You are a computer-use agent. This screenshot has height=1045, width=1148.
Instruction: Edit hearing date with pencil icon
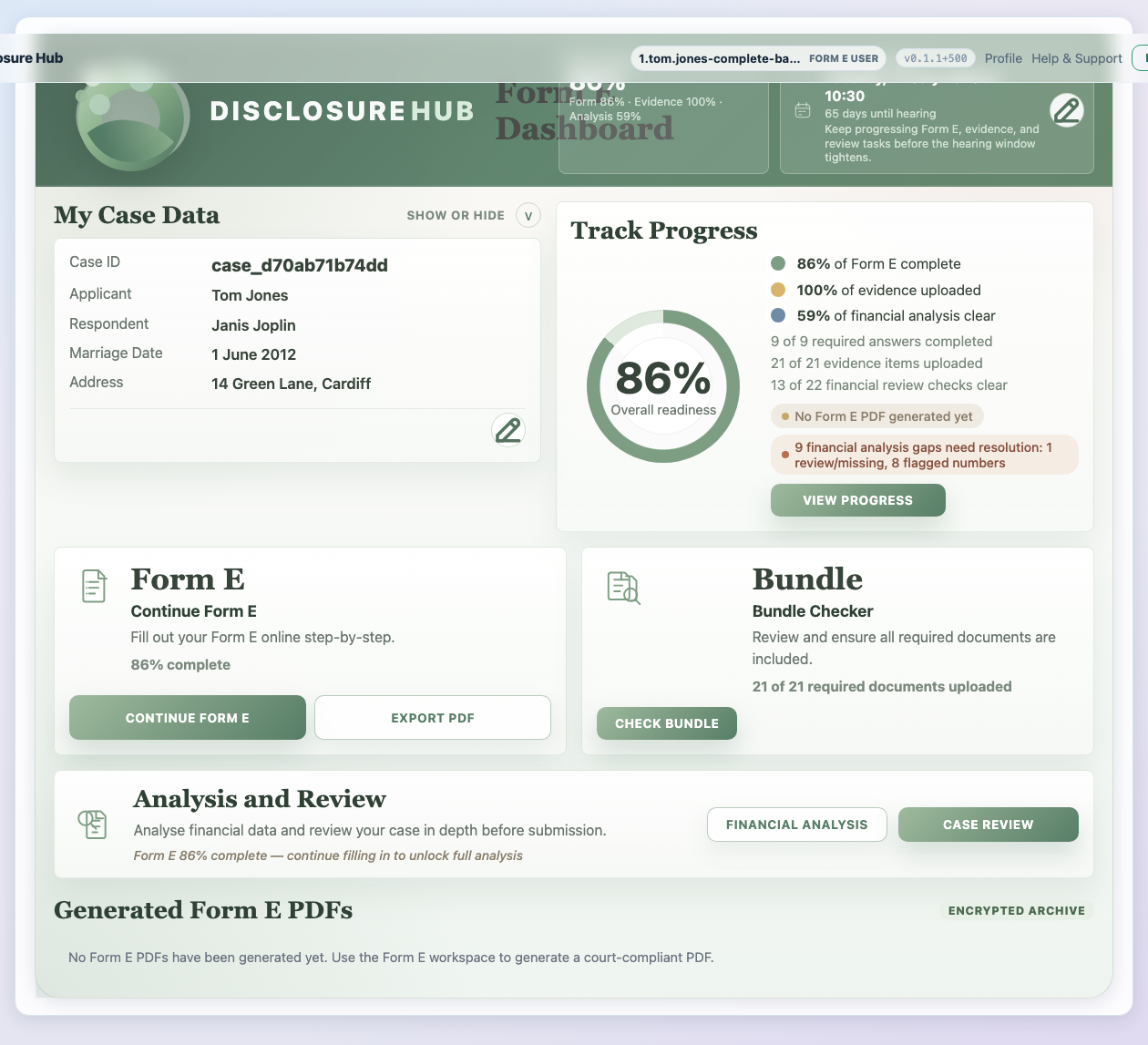tap(1067, 110)
